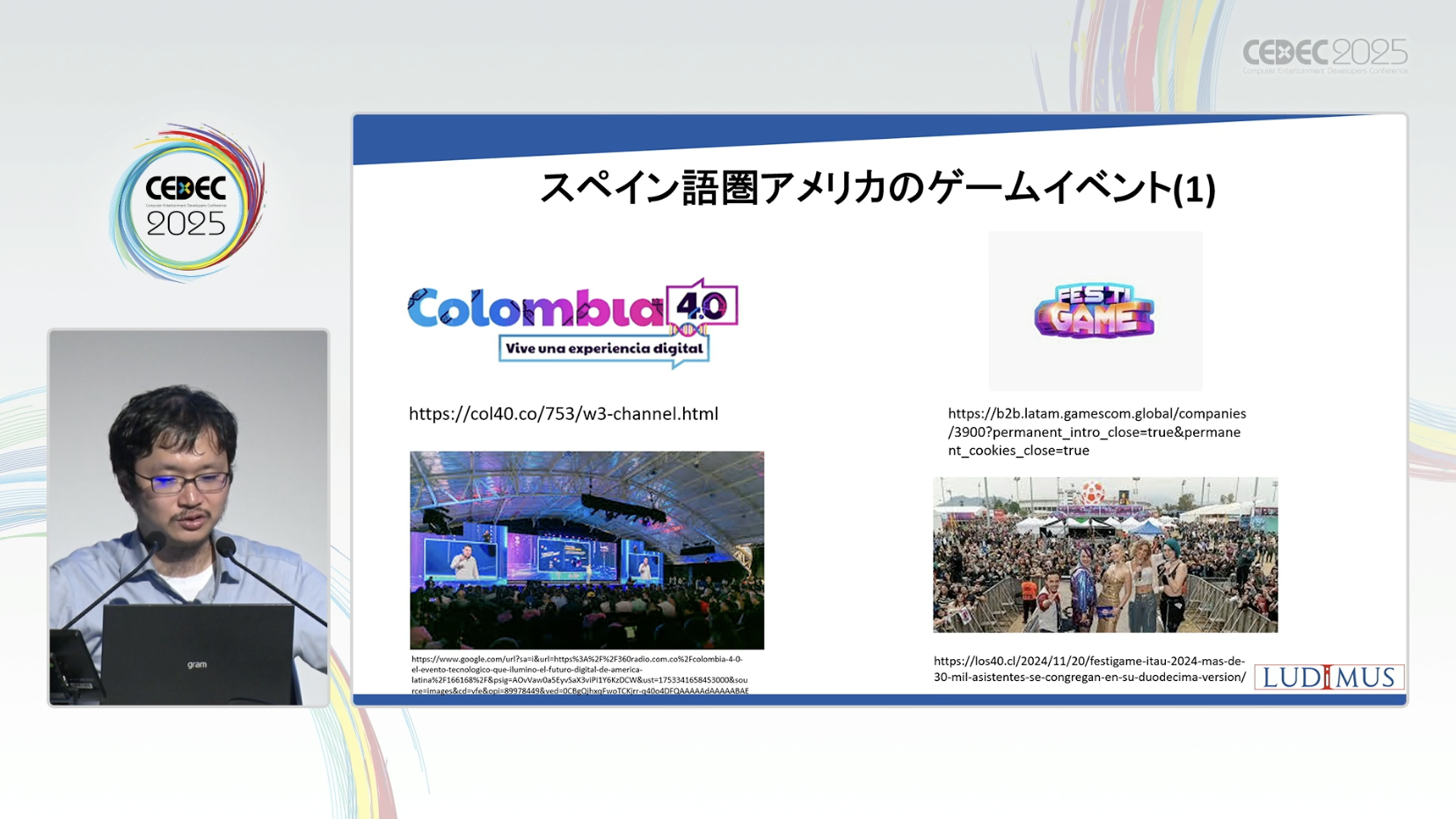
Task: Open the b2b.latam.gamescom.global companies link
Action: coord(1096,431)
